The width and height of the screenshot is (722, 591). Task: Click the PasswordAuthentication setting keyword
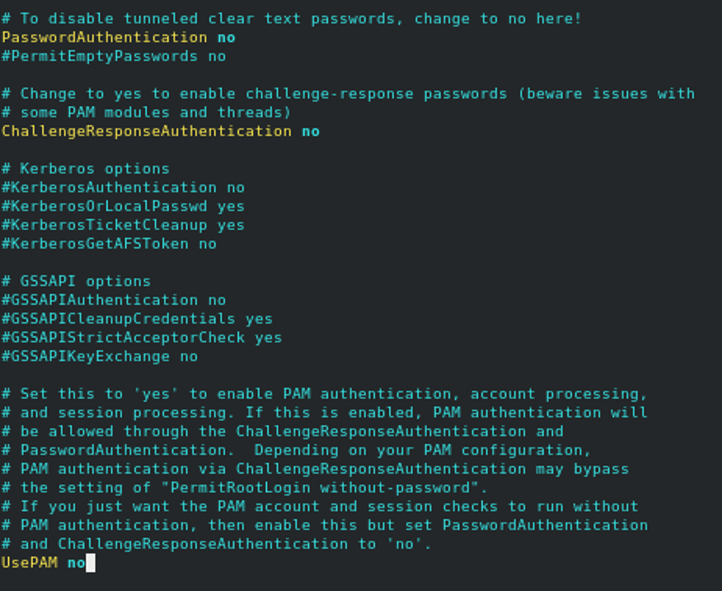pyautogui.click(x=105, y=37)
